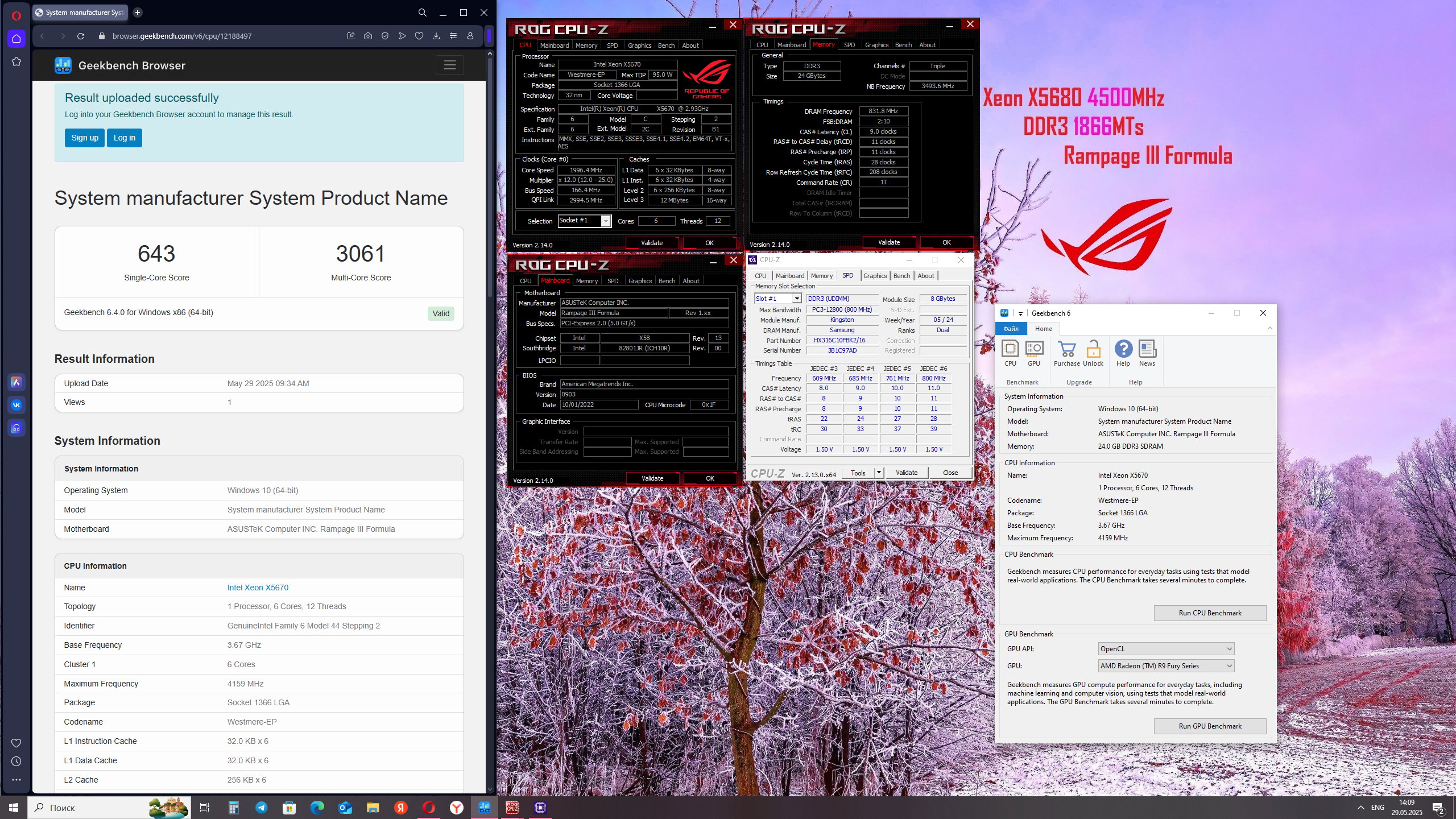Open Aria AI icon in Opera sidebar

pos(16,382)
